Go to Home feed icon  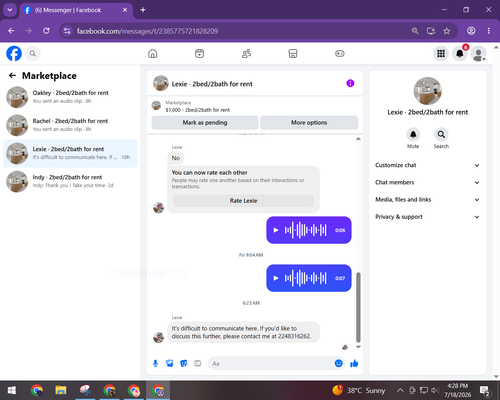tap(153, 53)
